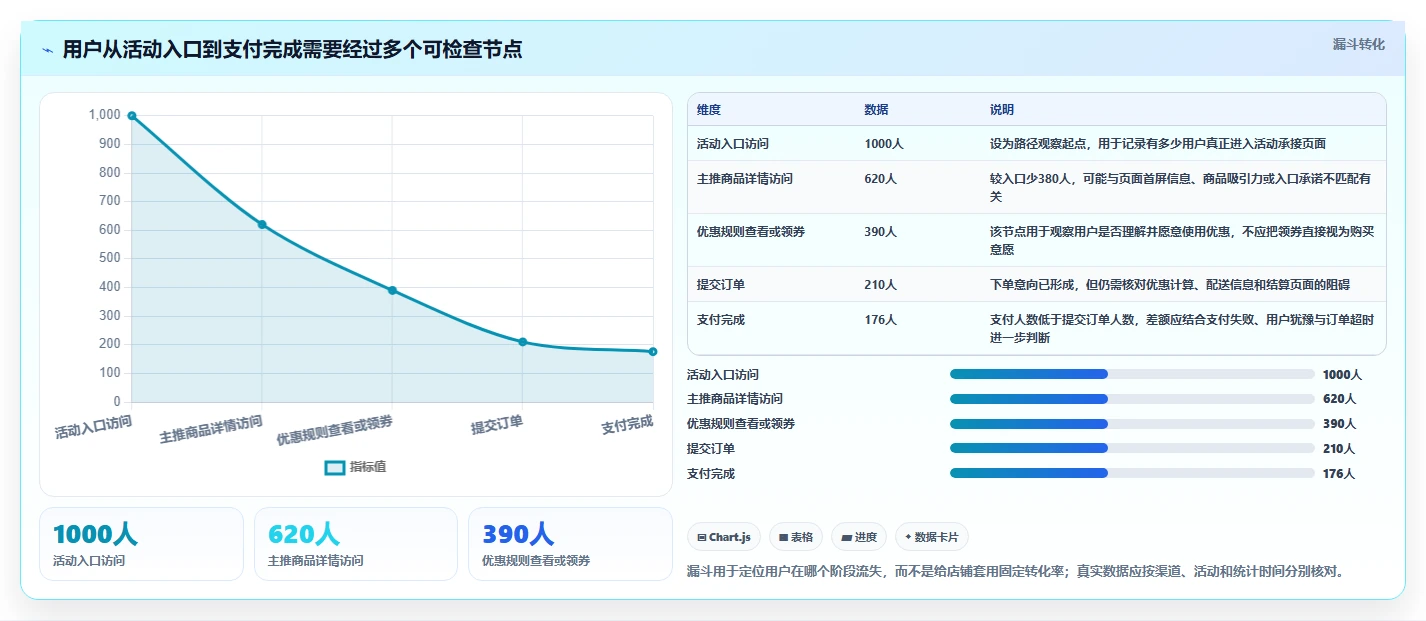Click the chart data point for 提交订单
1426x621 pixels.
pyautogui.click(x=523, y=342)
